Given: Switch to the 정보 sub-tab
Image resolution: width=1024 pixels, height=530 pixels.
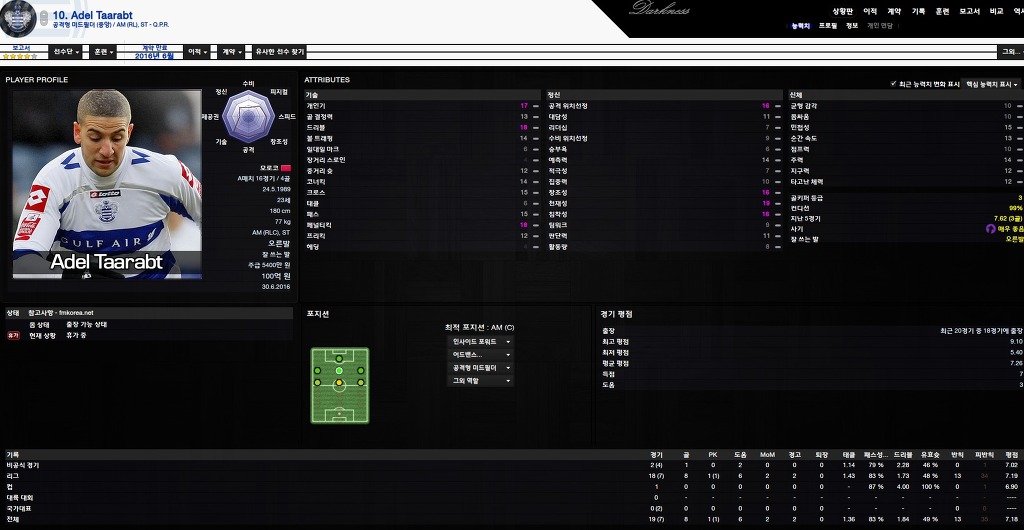Looking at the screenshot, I should click(x=852, y=26).
